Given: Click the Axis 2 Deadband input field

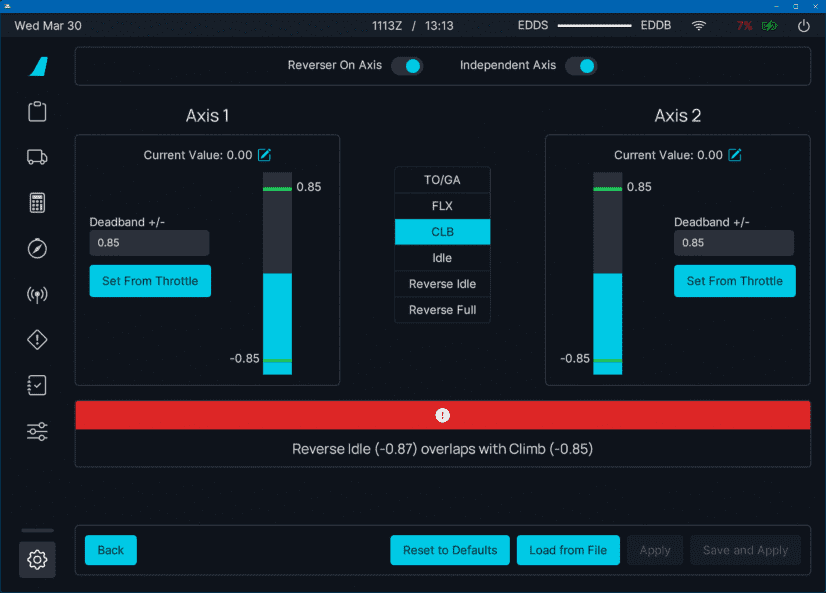Looking at the screenshot, I should pyautogui.click(x=733, y=243).
